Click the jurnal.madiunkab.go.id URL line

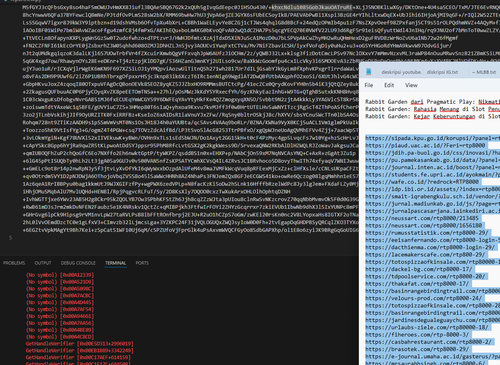(x=432, y=204)
